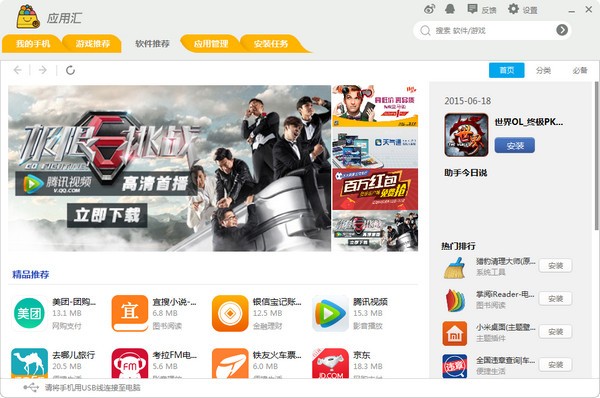Screen dimensions: 600x398
Task: Click the 请将手机用USB线连接至电脑 status text
Action: click(93, 388)
